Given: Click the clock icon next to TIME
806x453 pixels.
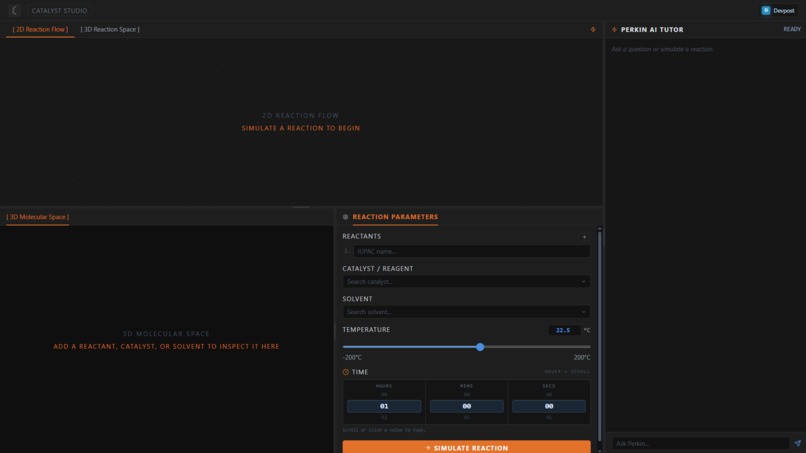Looking at the screenshot, I should pyautogui.click(x=345, y=372).
